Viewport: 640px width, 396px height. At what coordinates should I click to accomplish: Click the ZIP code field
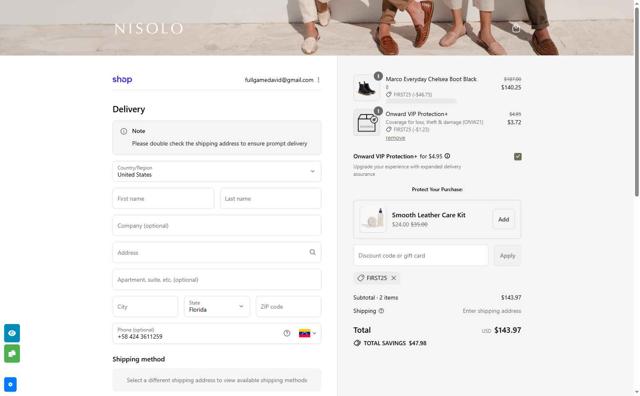click(x=289, y=306)
